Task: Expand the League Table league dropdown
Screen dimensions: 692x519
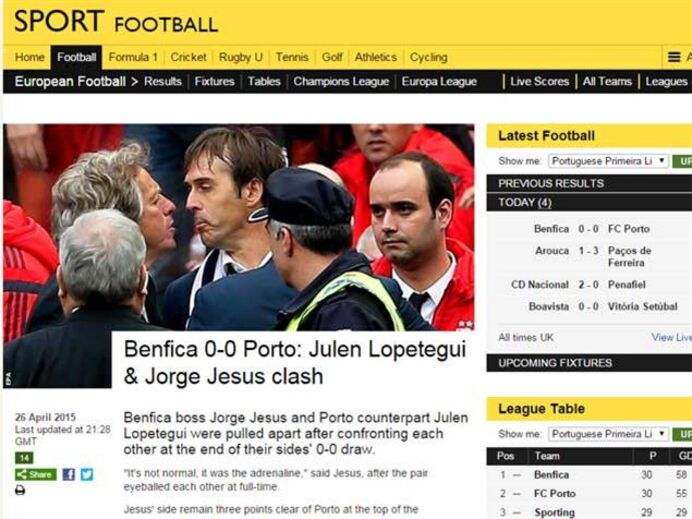Action: point(608,434)
